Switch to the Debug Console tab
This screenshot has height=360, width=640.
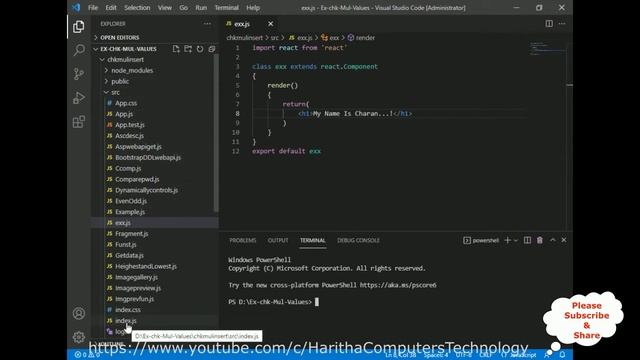point(358,240)
